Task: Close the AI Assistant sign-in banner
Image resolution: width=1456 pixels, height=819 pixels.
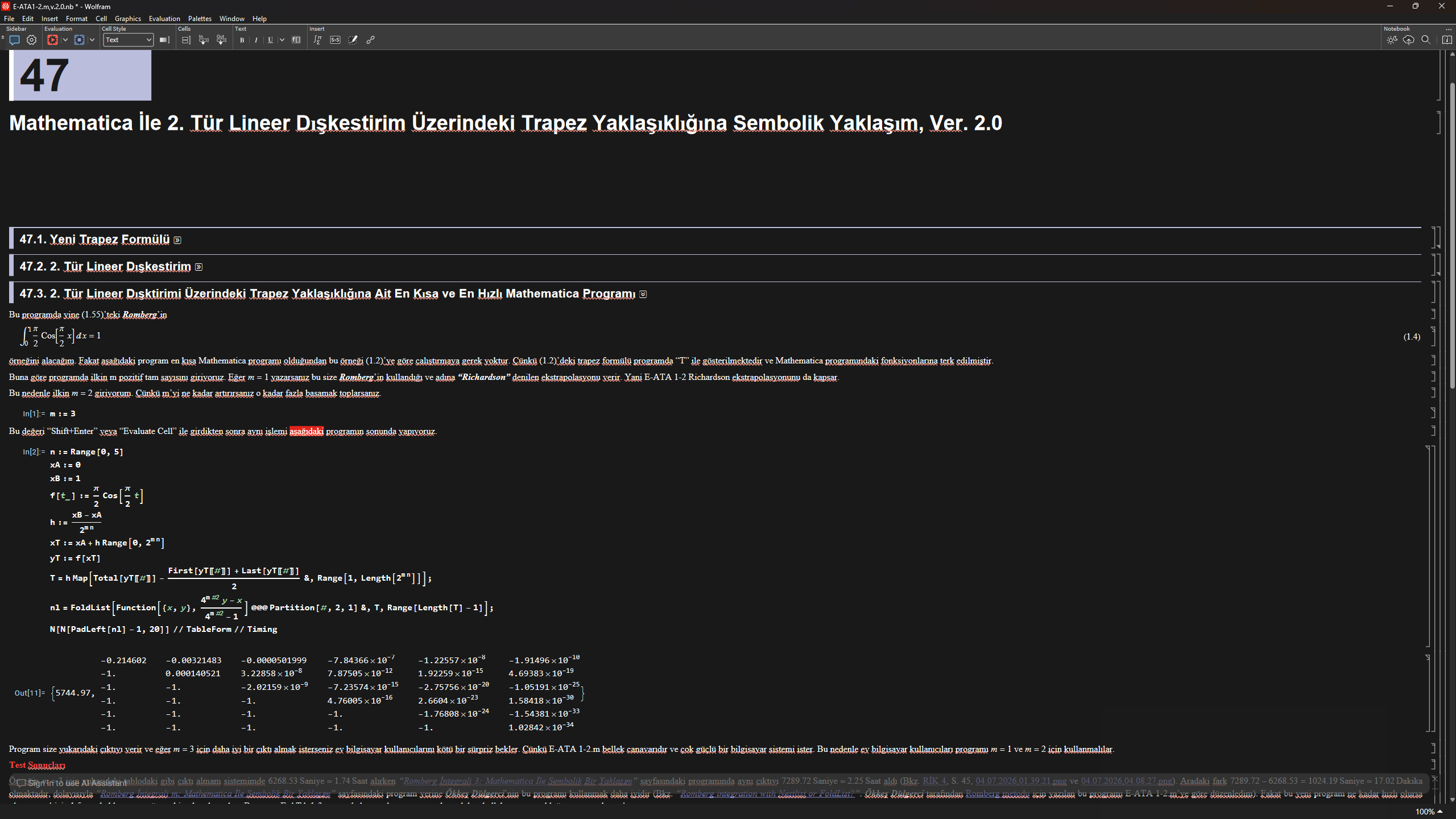Action: coord(1434,779)
